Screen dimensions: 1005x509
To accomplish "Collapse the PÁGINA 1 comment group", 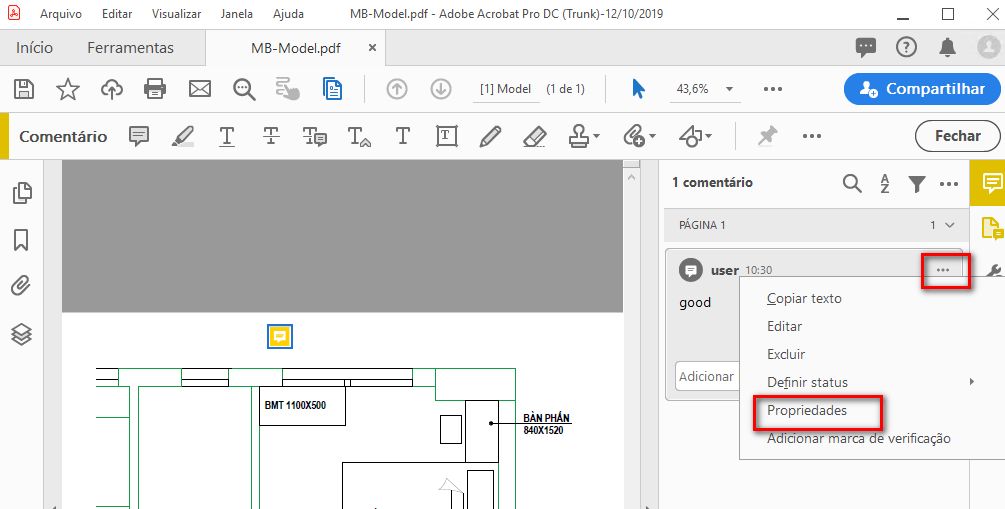I will click(x=949, y=225).
